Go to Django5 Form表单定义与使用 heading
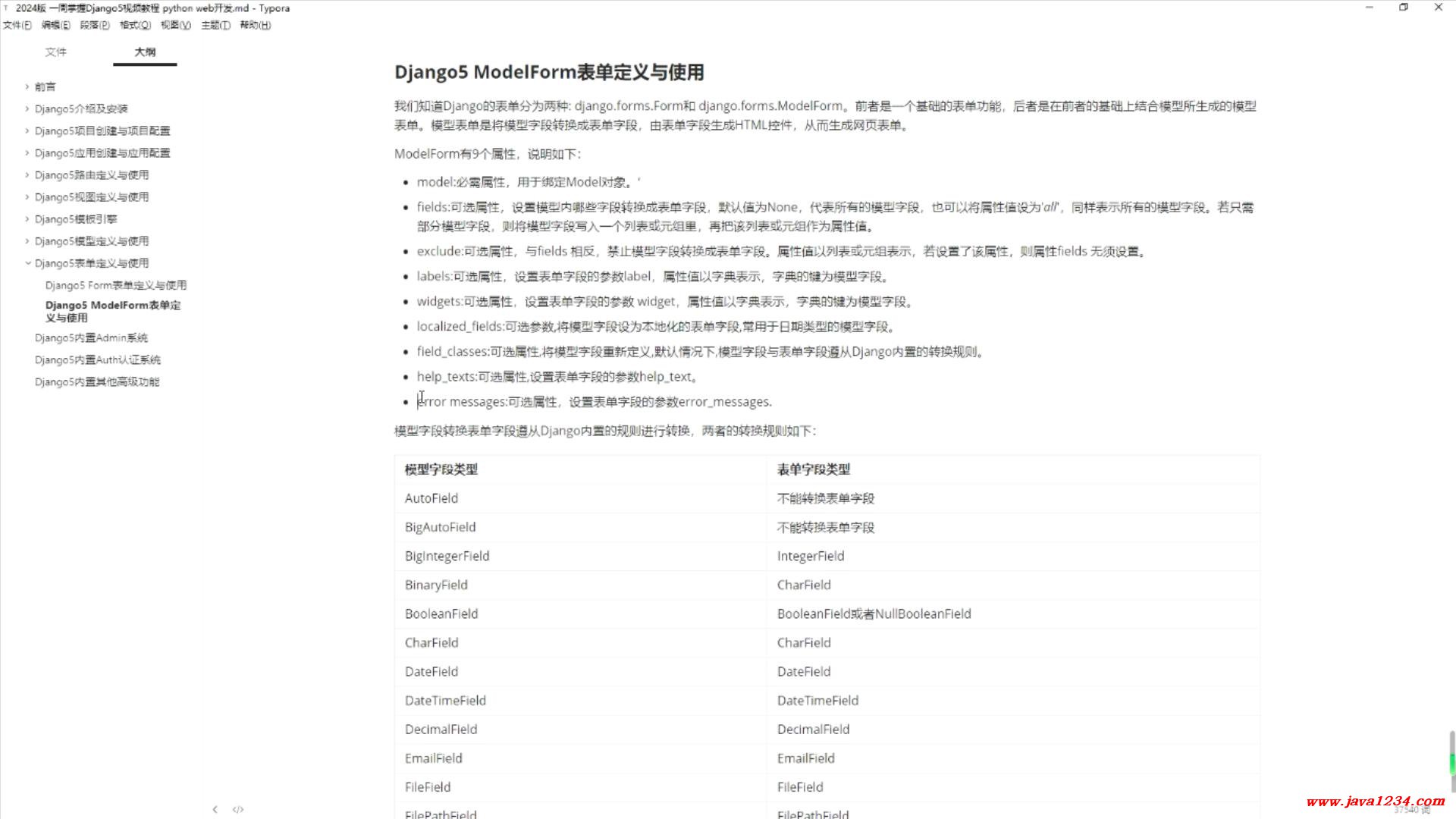The width and height of the screenshot is (1456, 819). coord(116,285)
